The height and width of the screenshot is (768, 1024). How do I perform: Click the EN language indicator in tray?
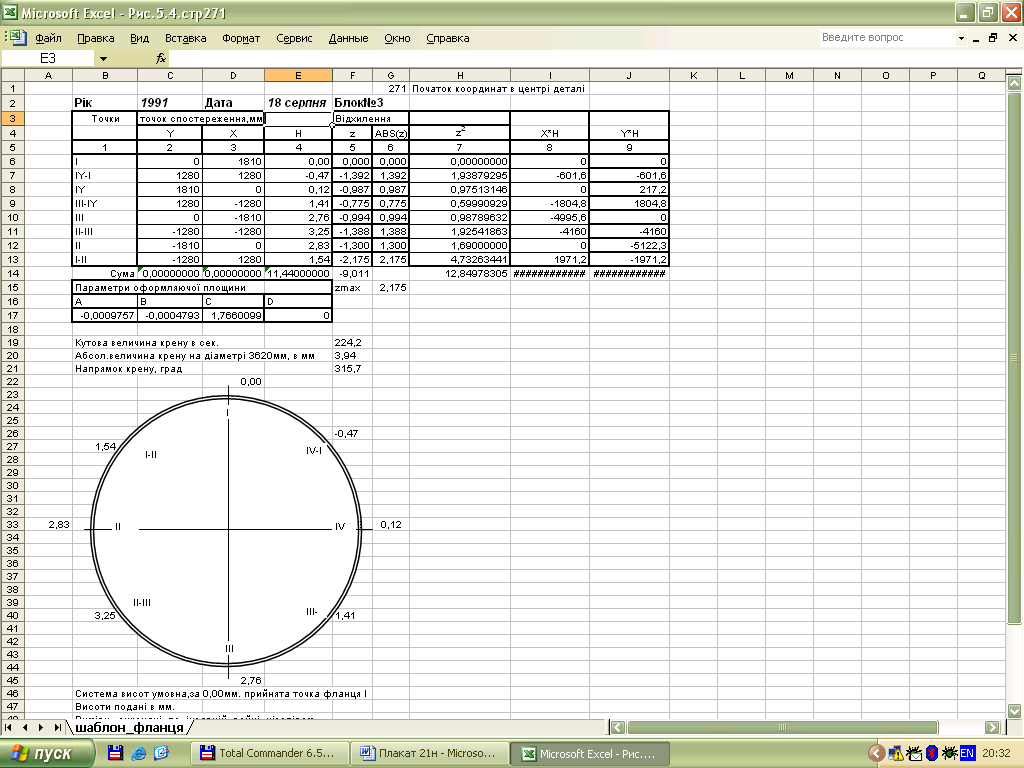(967, 753)
